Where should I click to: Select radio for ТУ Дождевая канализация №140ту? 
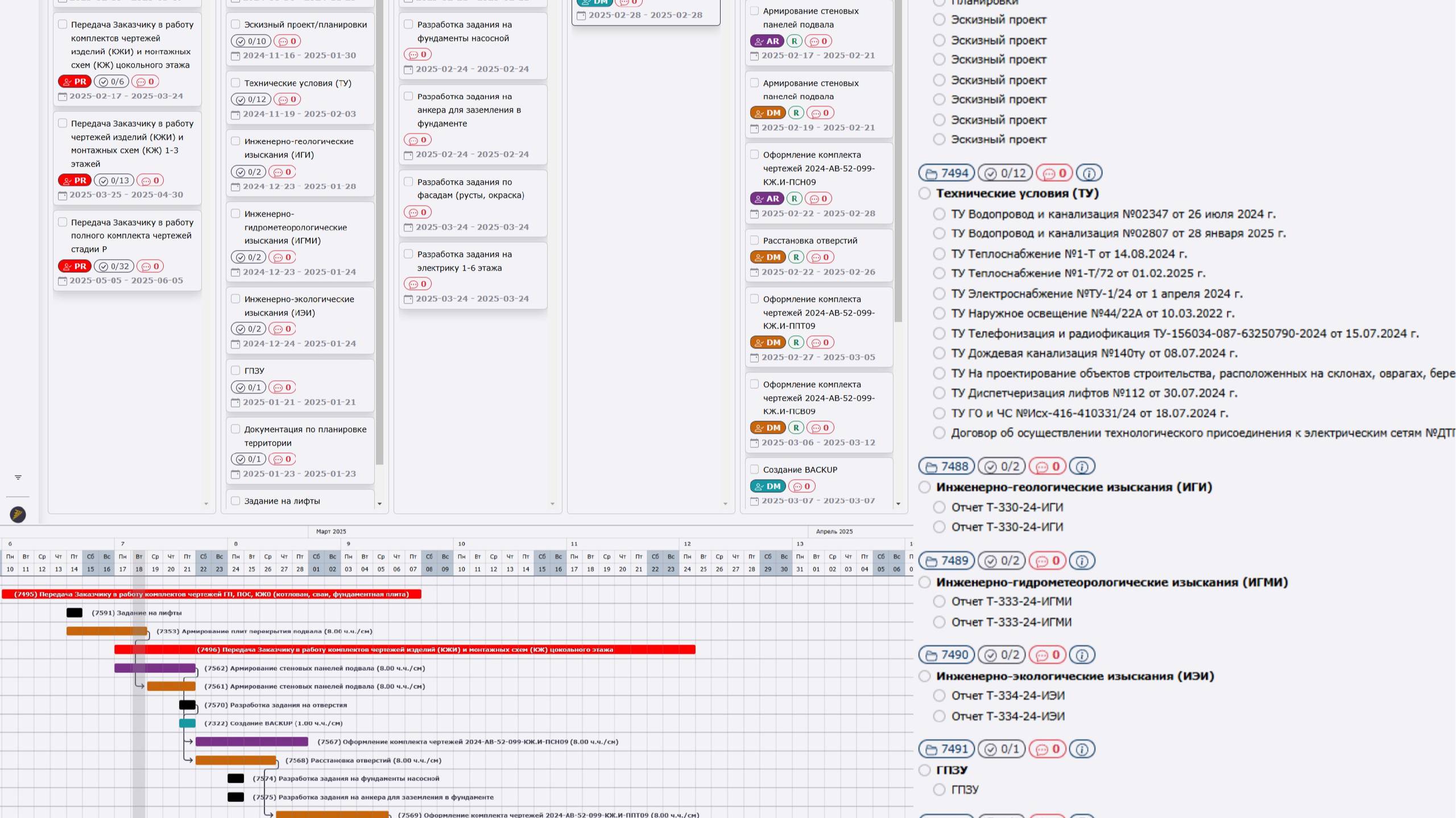(939, 354)
